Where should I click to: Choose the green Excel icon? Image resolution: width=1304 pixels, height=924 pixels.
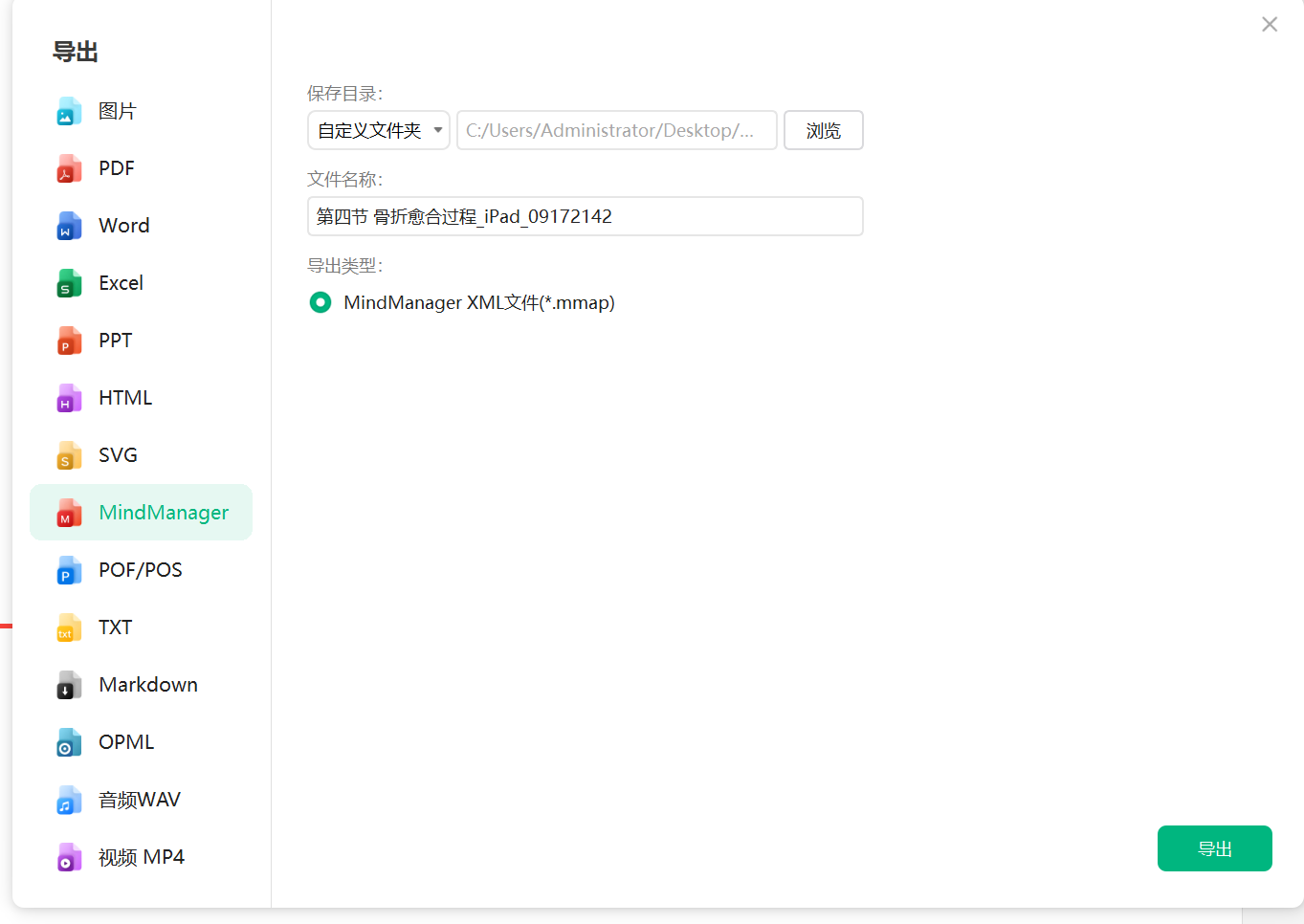tap(68, 284)
